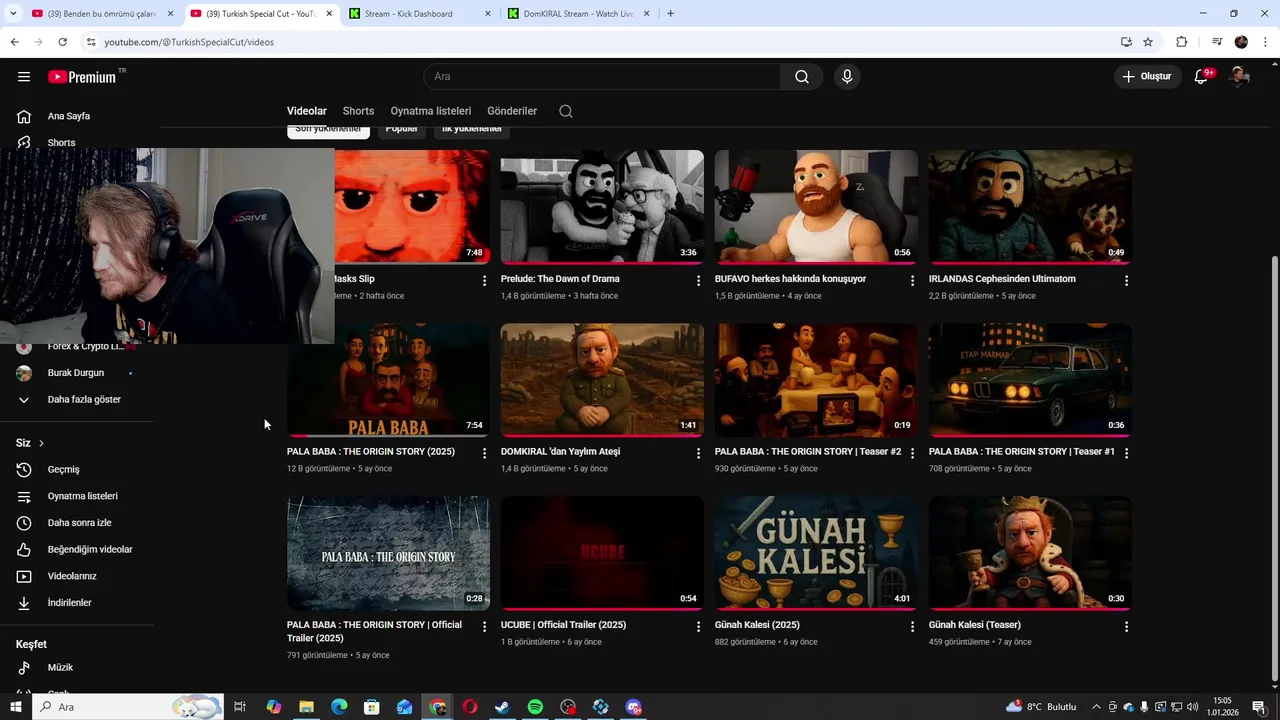The height and width of the screenshot is (720, 1280).
Task: Open Steam from the taskbar
Action: (x=502, y=707)
